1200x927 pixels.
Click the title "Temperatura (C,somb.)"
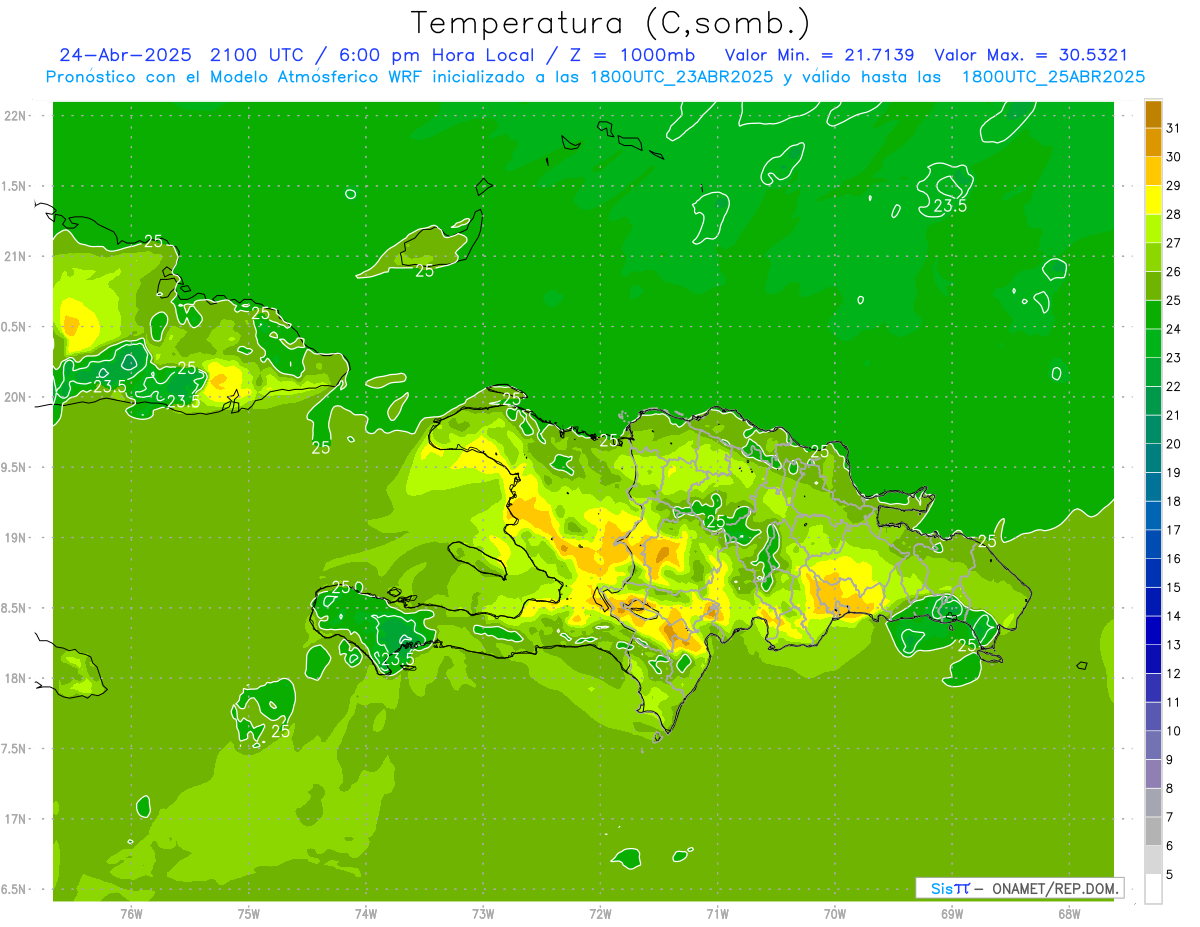[x=611, y=23]
